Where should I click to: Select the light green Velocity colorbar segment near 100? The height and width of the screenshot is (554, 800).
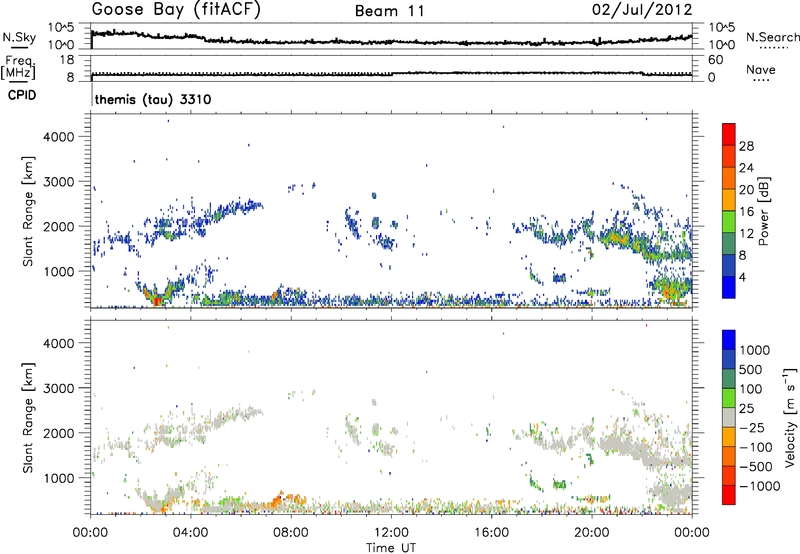(x=729, y=398)
